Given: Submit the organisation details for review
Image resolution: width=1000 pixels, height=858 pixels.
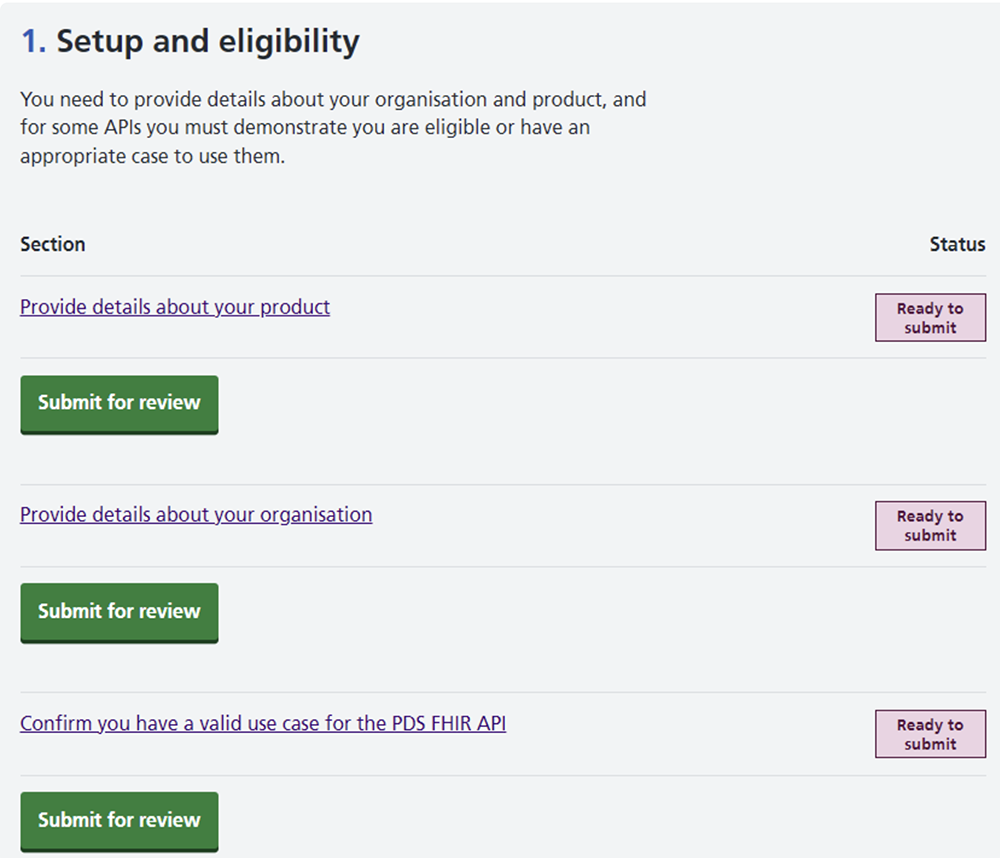Looking at the screenshot, I should (119, 611).
